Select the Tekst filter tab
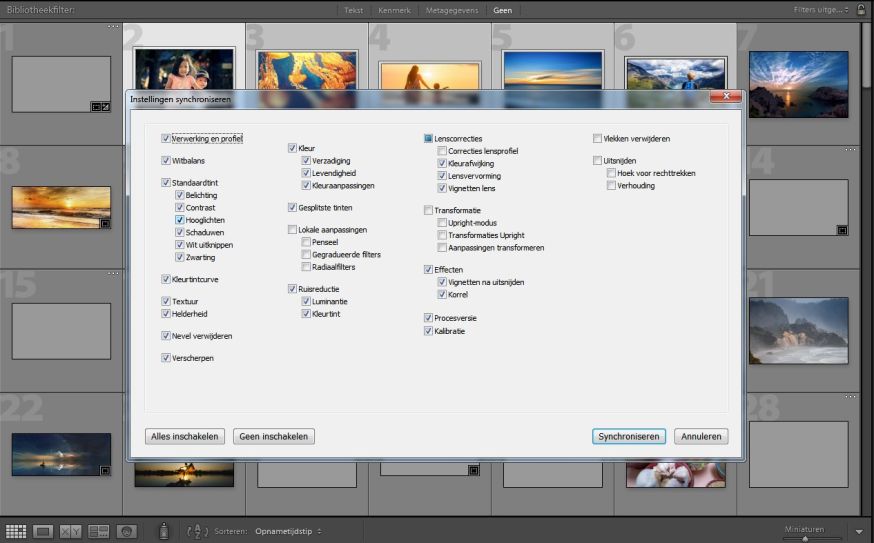 click(x=354, y=10)
